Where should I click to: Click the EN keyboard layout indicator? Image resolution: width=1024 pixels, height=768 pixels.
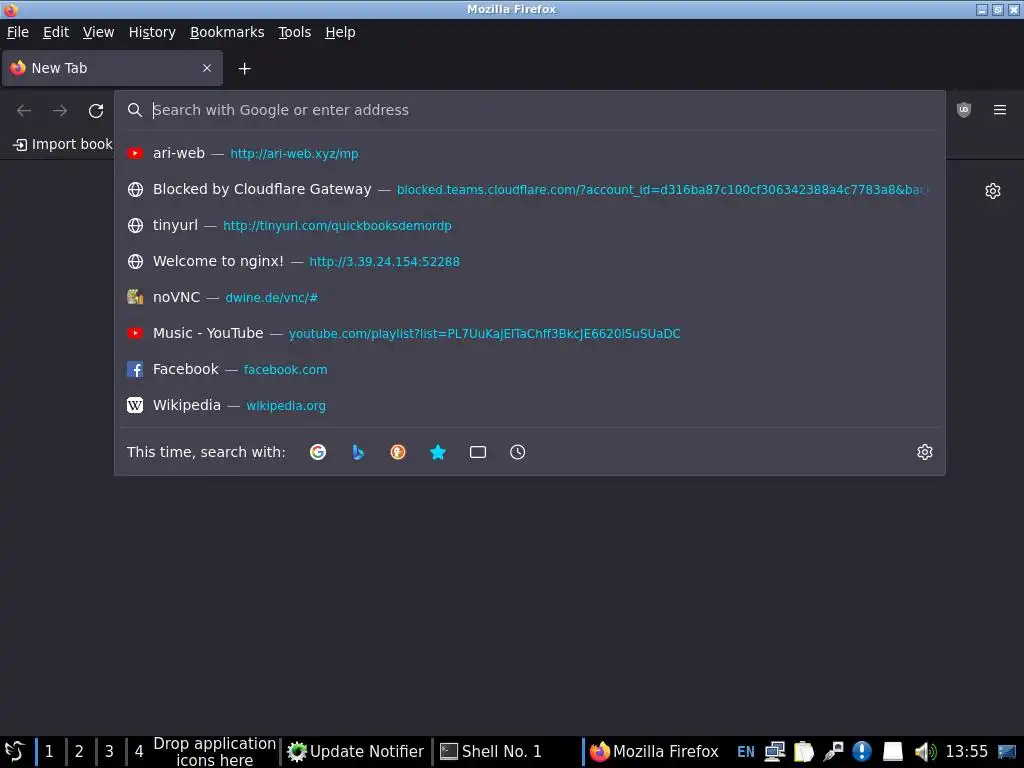point(745,752)
